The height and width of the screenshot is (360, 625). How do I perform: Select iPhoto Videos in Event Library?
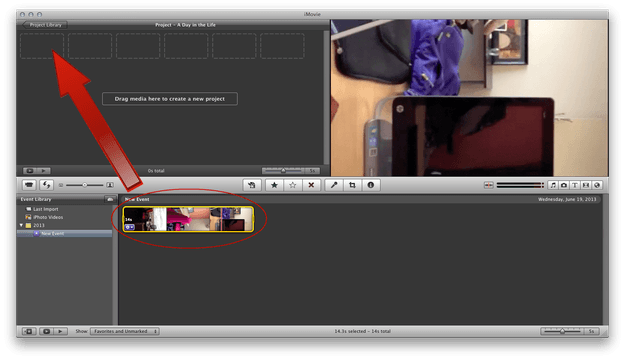click(48, 217)
